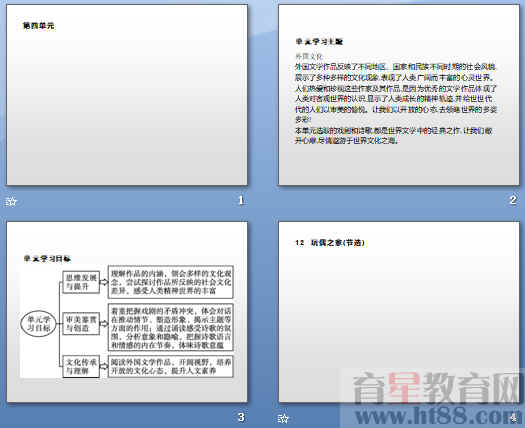
Task: Select slide 2 thumbnail with unit theme text
Action: click(399, 95)
